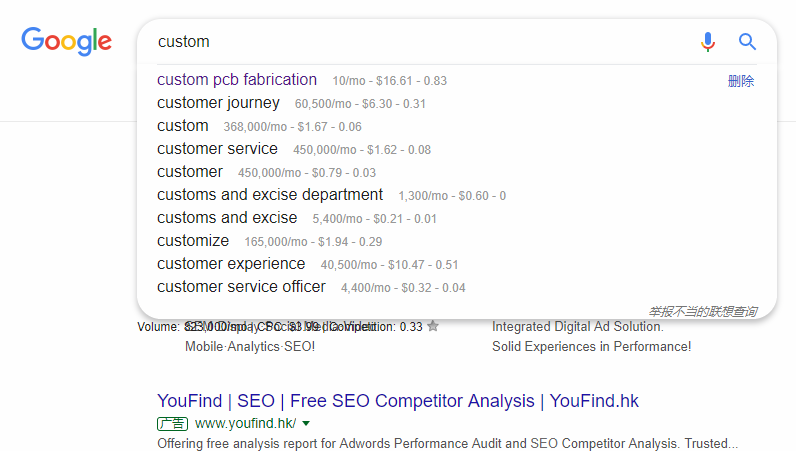Open the YouFind SEO Competitor Analysis result
The image size is (796, 451).
pos(397,401)
